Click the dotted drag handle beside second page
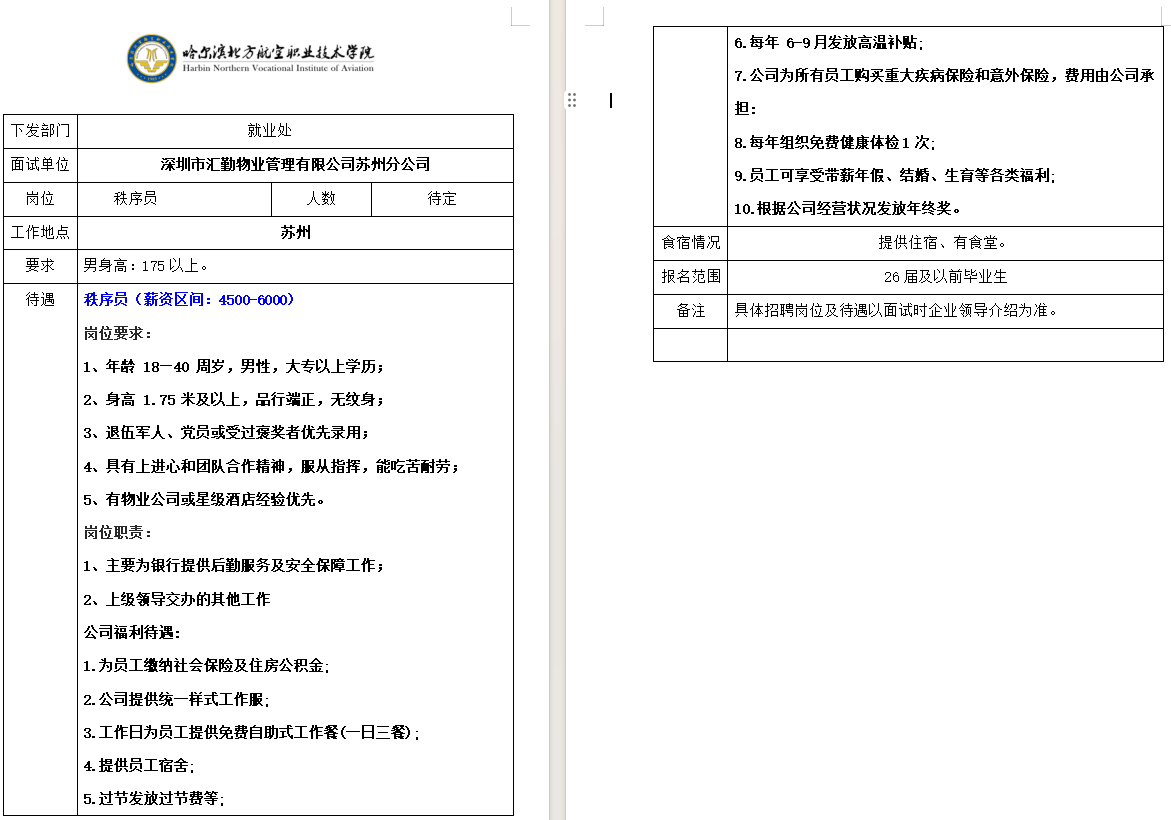The width and height of the screenshot is (1171, 820). tap(572, 100)
